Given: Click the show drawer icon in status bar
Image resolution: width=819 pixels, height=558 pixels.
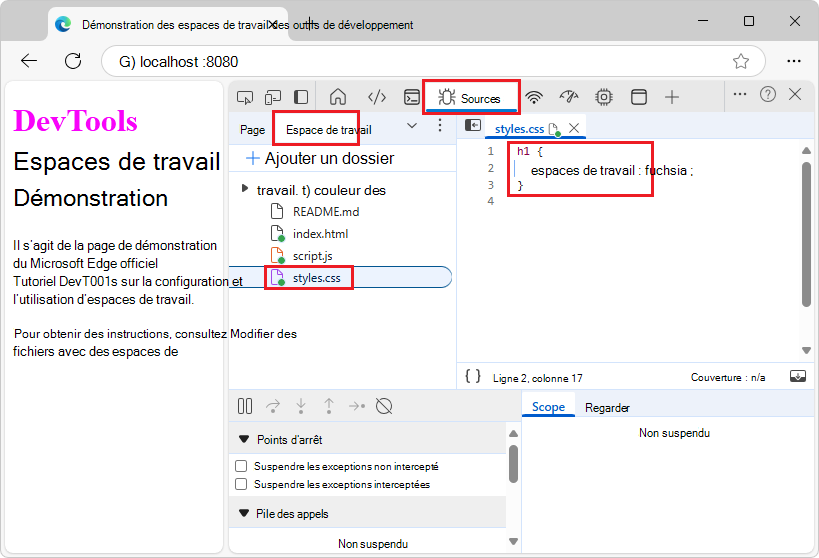Looking at the screenshot, I should click(798, 376).
